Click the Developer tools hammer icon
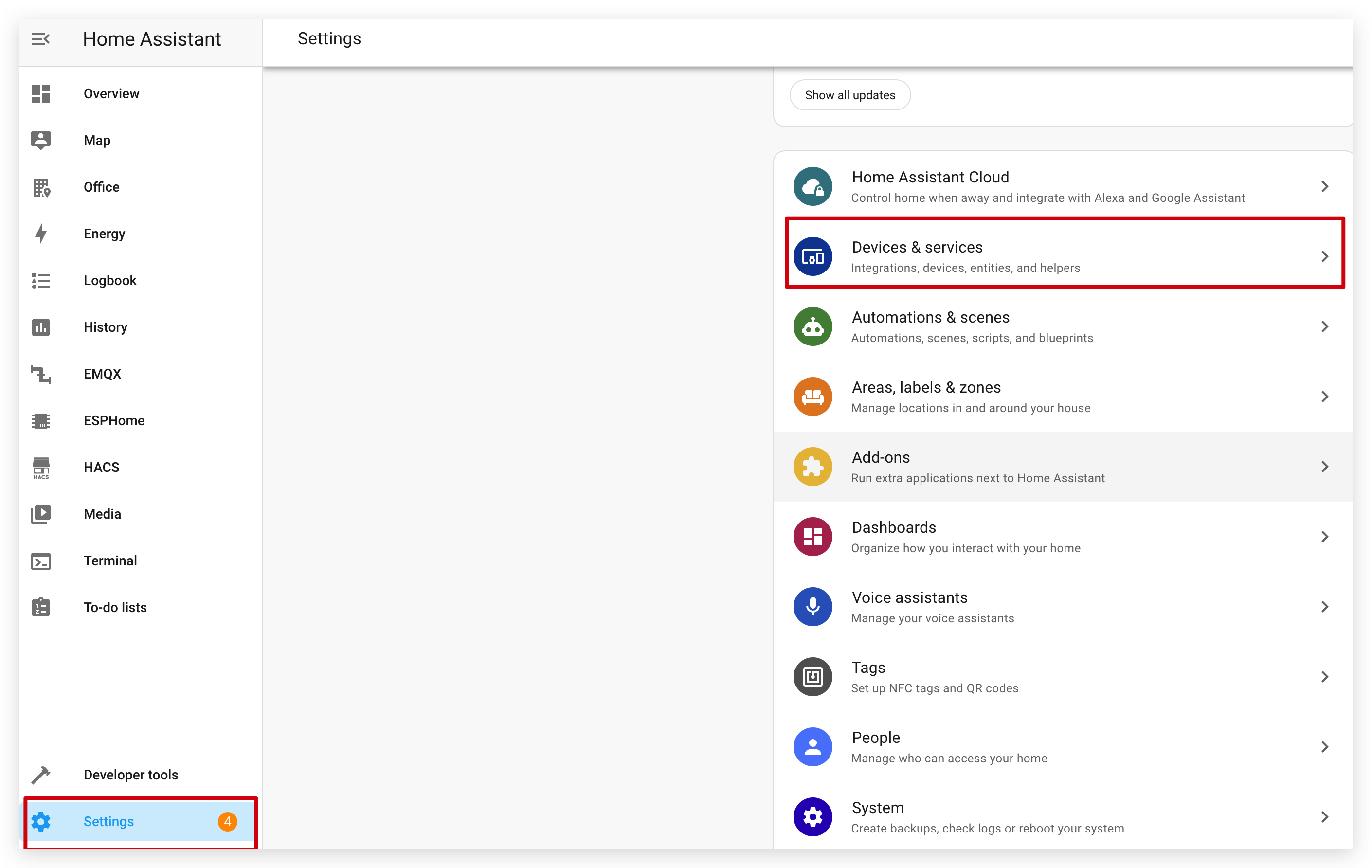This screenshot has width=1372, height=868. (x=40, y=775)
